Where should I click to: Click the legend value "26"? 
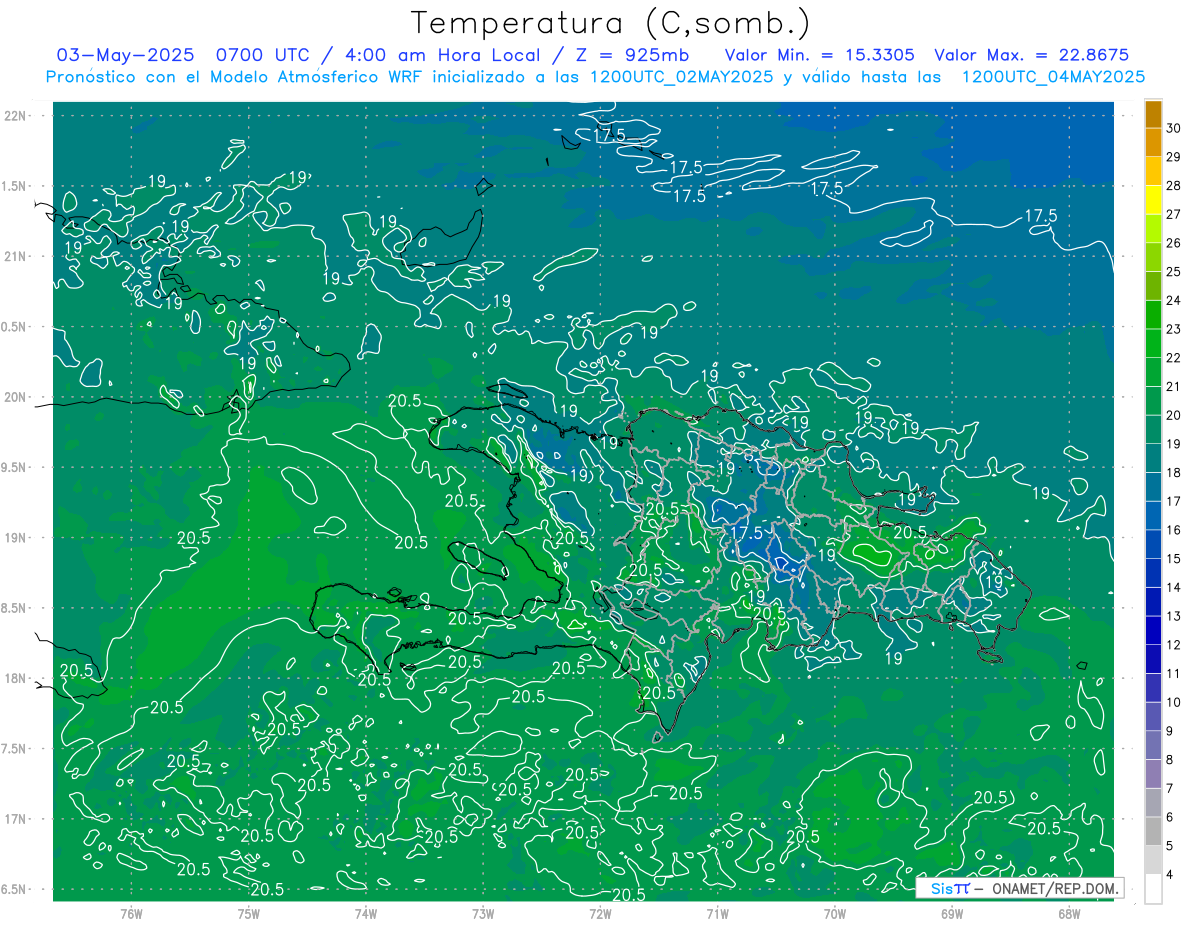[1174, 243]
